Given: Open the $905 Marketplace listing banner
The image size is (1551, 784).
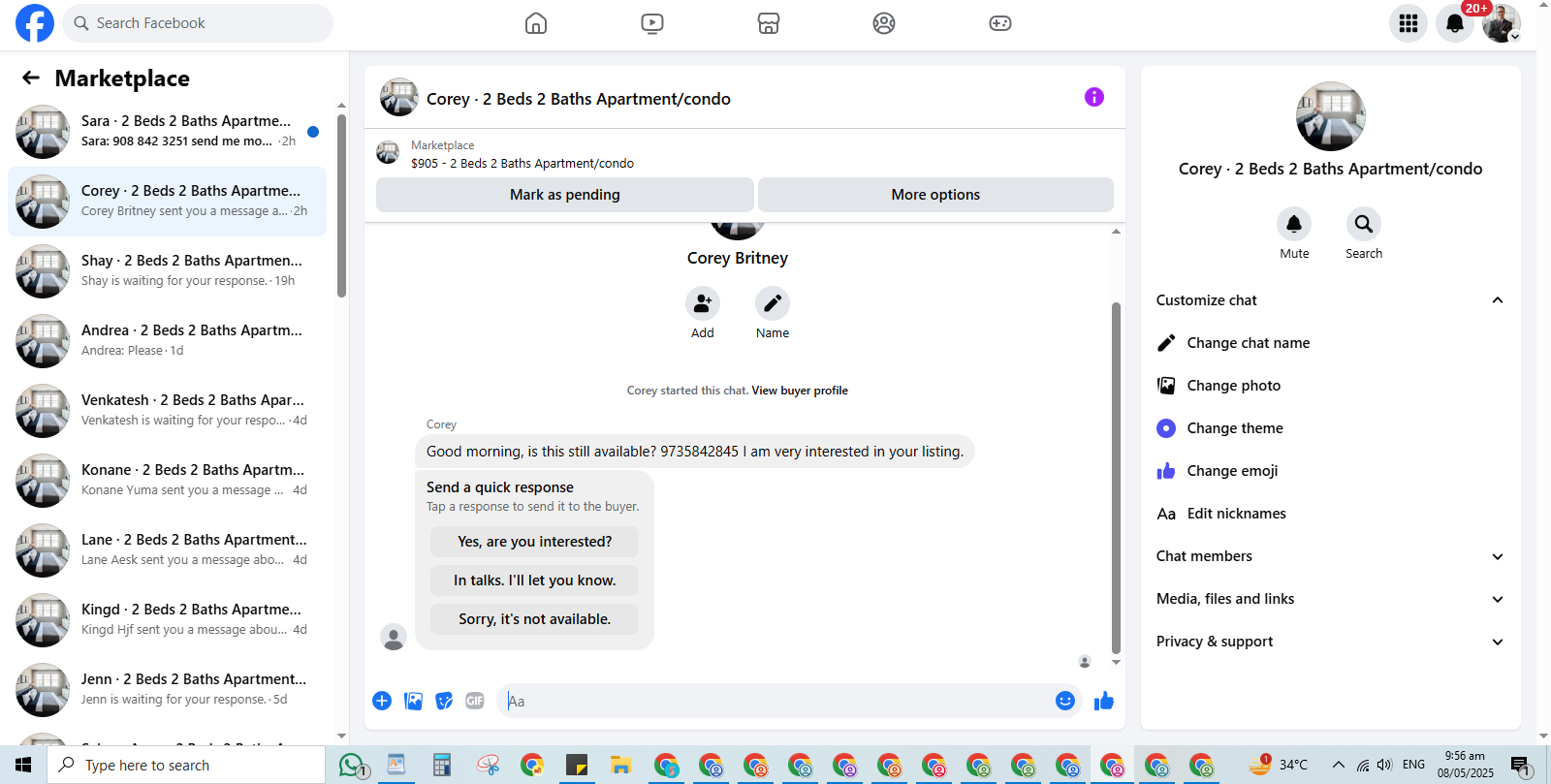Looking at the screenshot, I should [744, 154].
